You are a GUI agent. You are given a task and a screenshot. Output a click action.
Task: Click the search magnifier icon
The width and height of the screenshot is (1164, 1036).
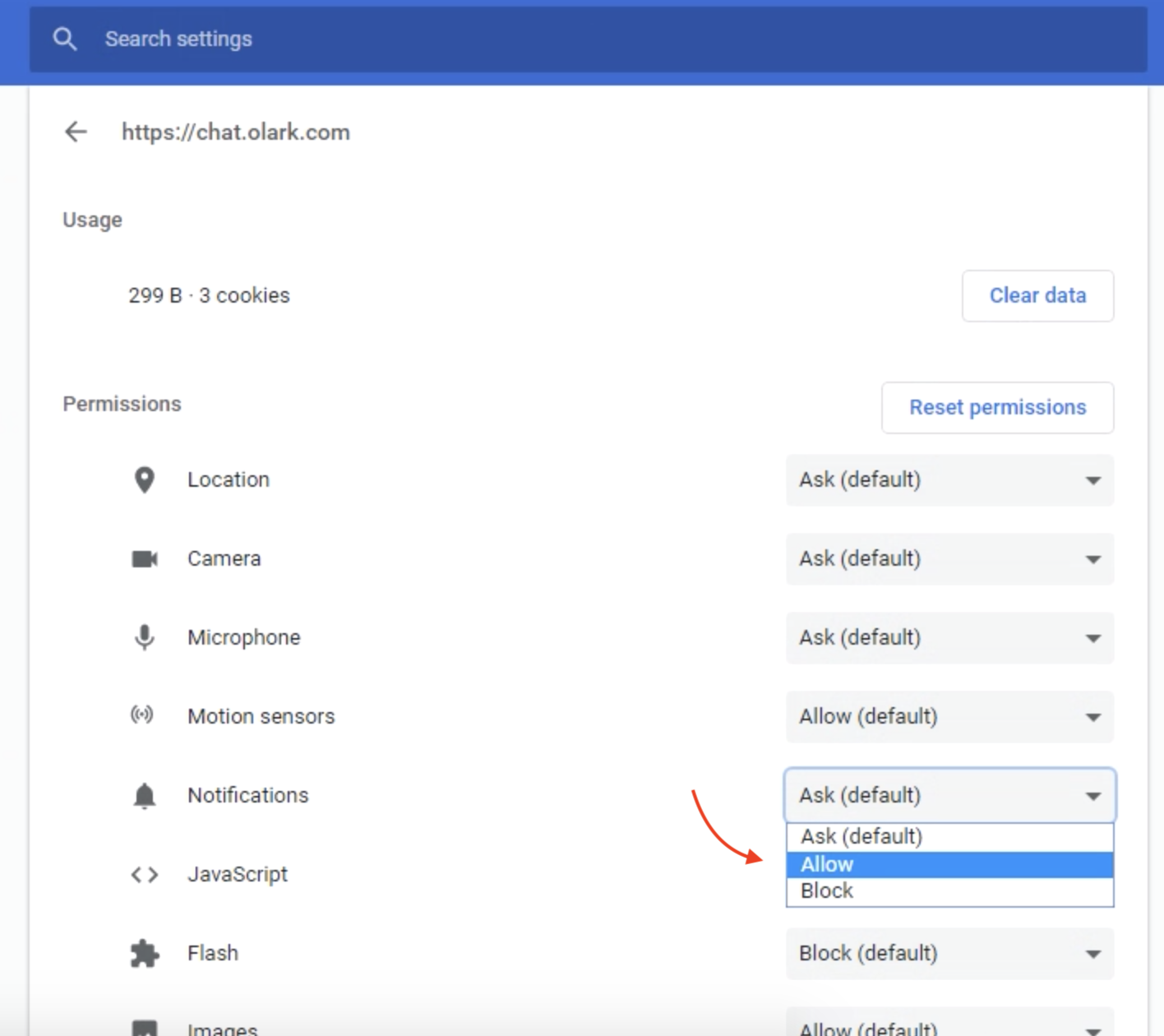(64, 39)
